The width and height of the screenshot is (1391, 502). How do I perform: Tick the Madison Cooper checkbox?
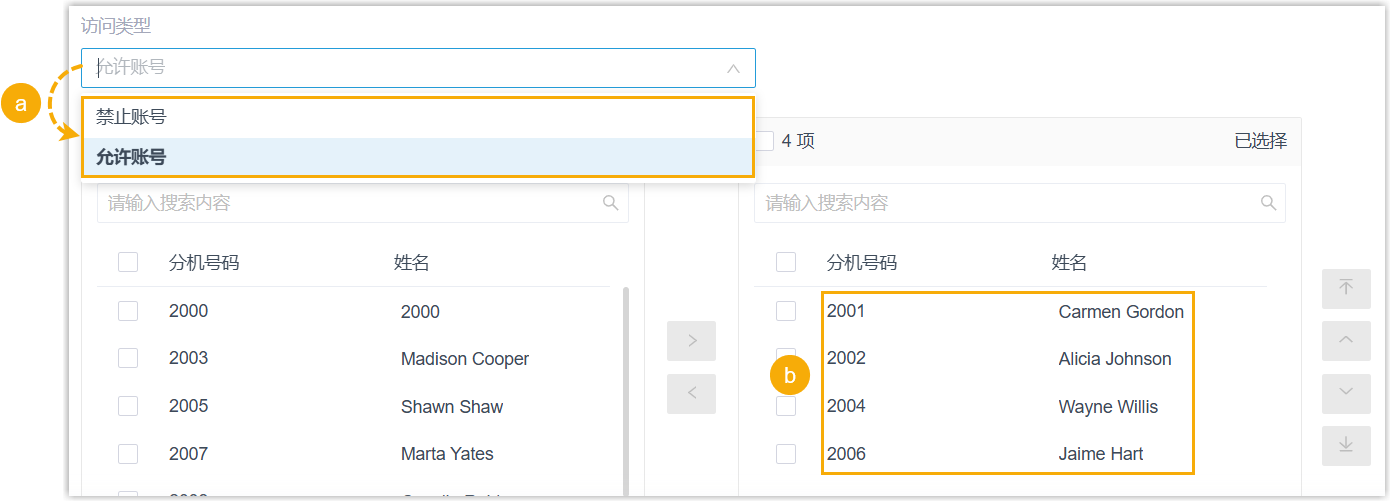point(128,358)
